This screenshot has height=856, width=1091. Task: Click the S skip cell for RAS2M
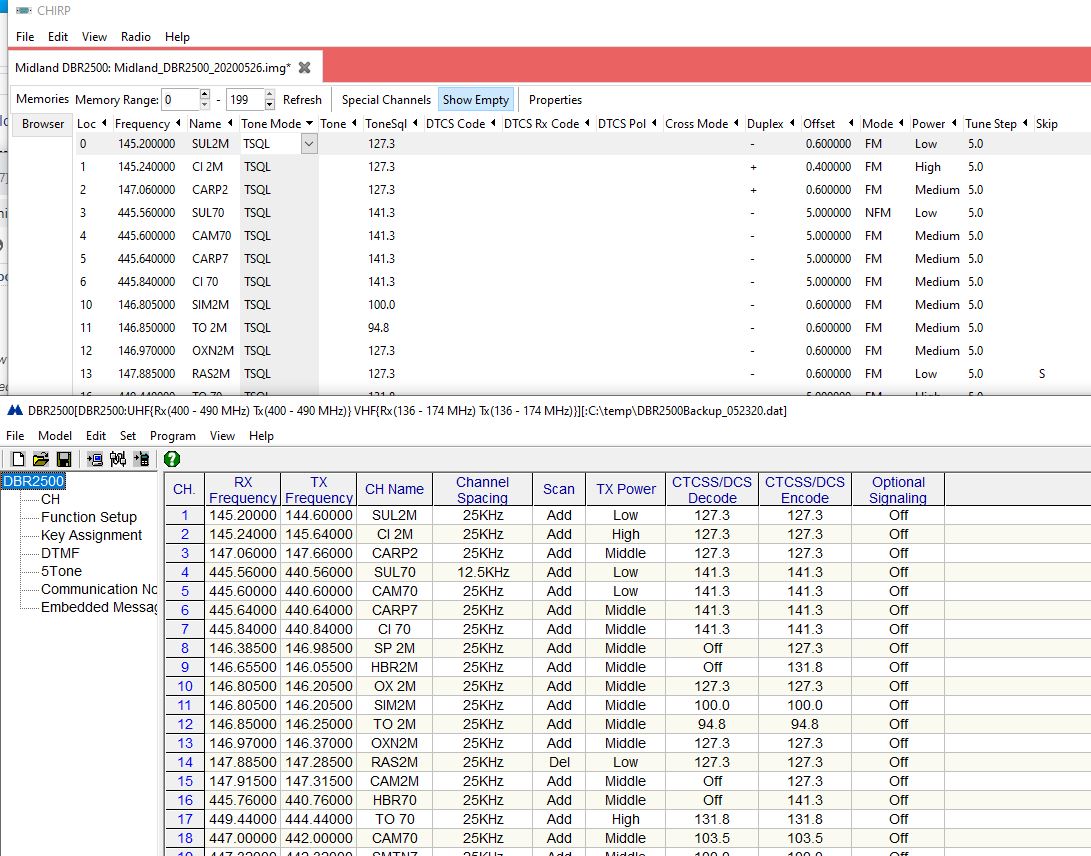pyautogui.click(x=1042, y=374)
